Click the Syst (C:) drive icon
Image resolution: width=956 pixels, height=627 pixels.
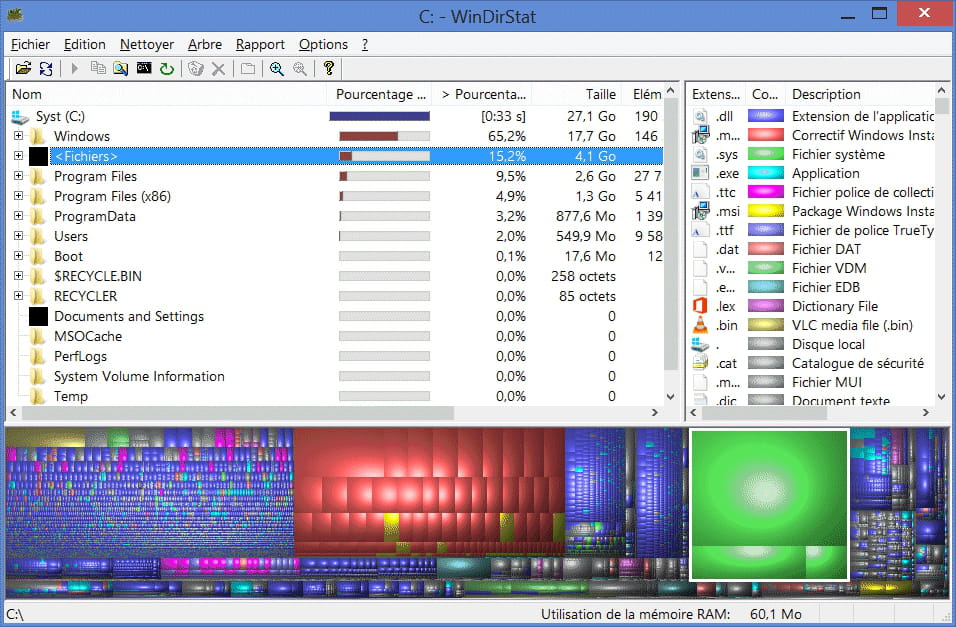point(20,116)
